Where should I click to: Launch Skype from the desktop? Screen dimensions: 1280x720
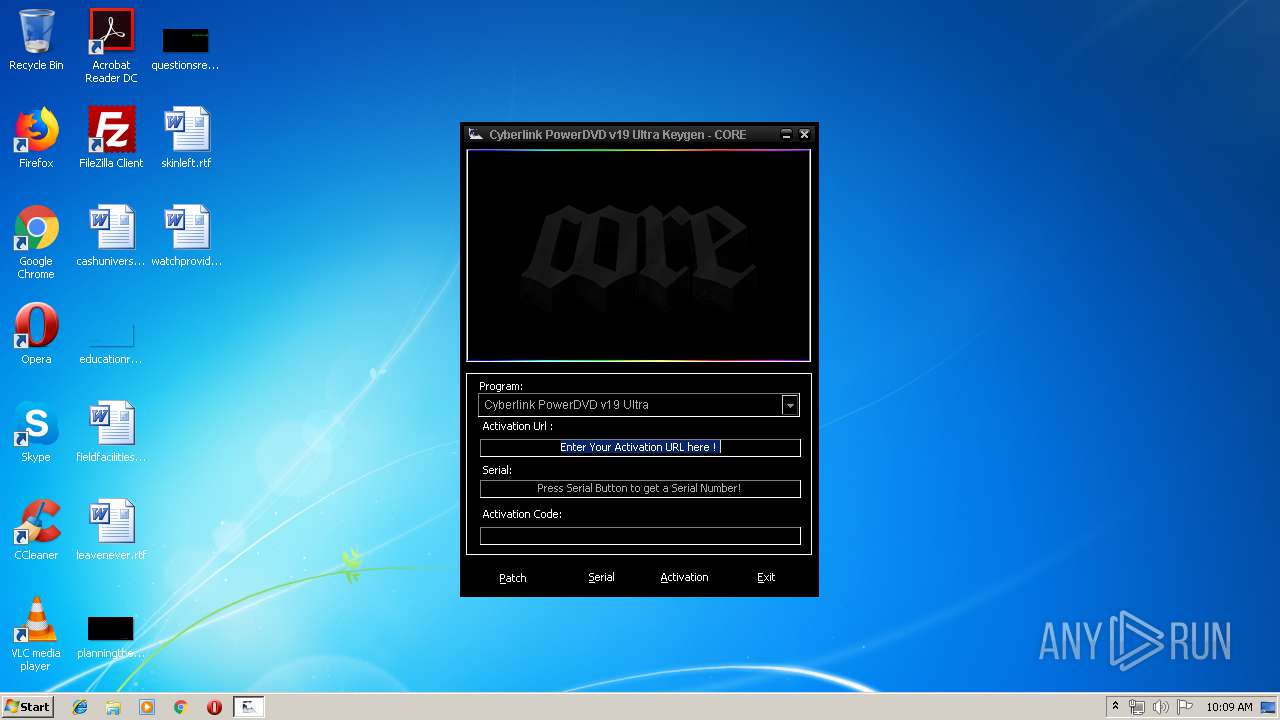pos(36,432)
